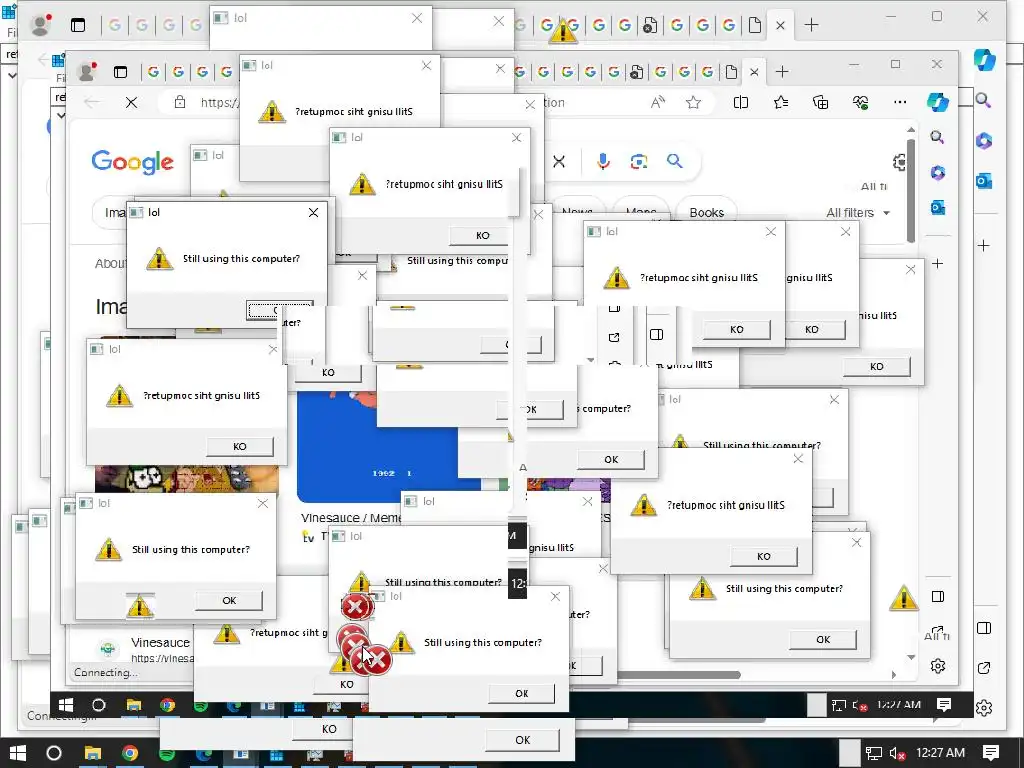
Task: Open Search in the inner Edge sidebar
Action: pos(937,137)
